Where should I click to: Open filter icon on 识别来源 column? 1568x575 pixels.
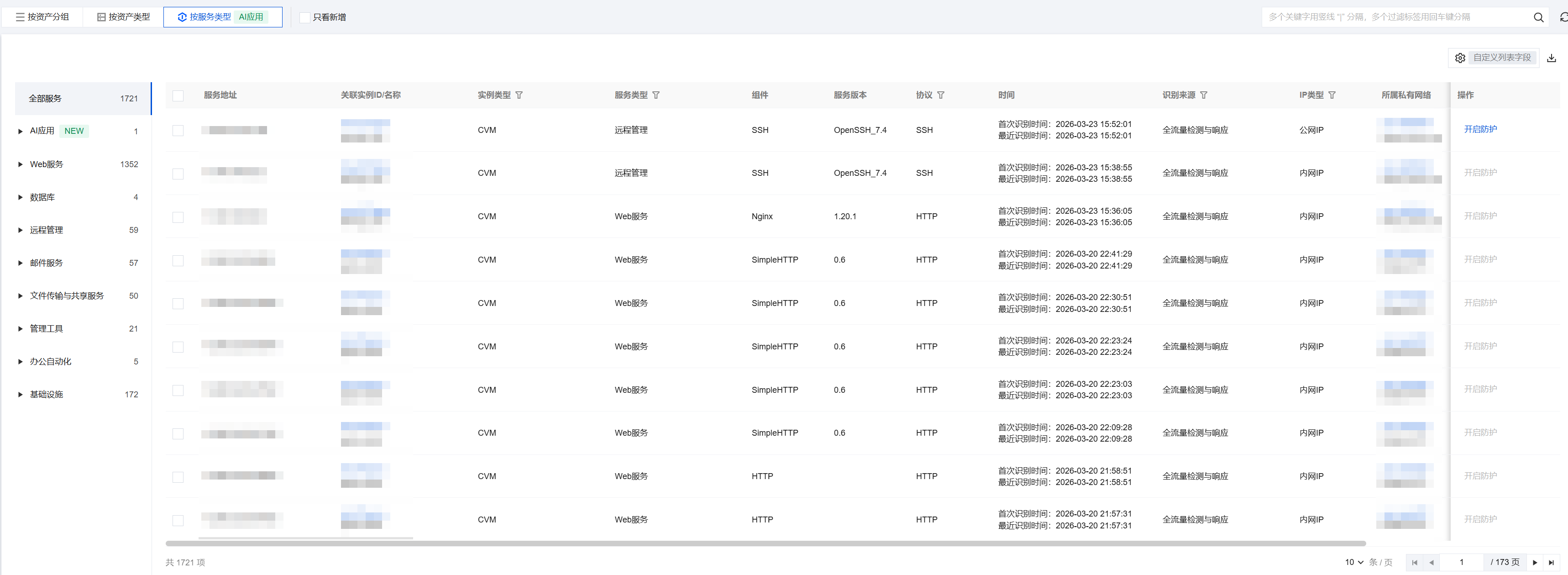1203,95
